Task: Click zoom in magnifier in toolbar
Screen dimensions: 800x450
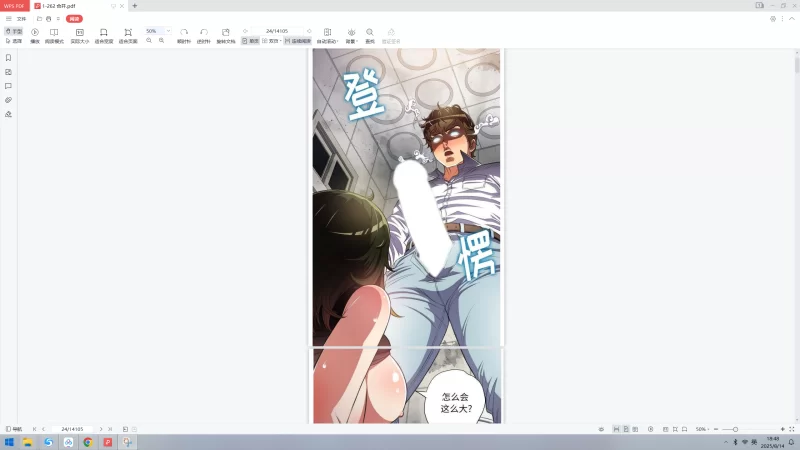Action: 161,40
